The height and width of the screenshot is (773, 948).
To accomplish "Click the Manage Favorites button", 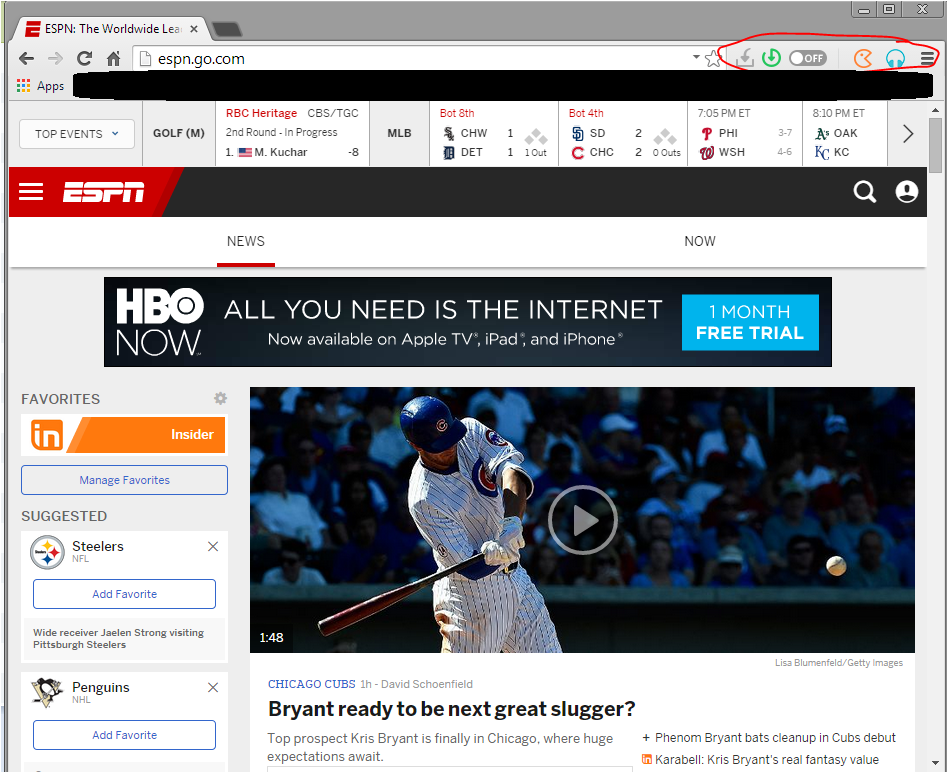I will click(x=124, y=480).
